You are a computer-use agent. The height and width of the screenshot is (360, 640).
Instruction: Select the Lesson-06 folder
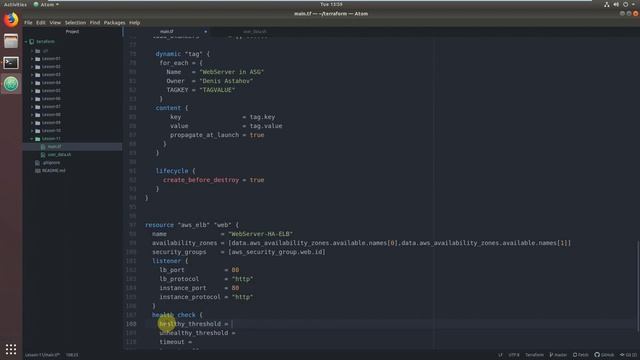point(51,99)
